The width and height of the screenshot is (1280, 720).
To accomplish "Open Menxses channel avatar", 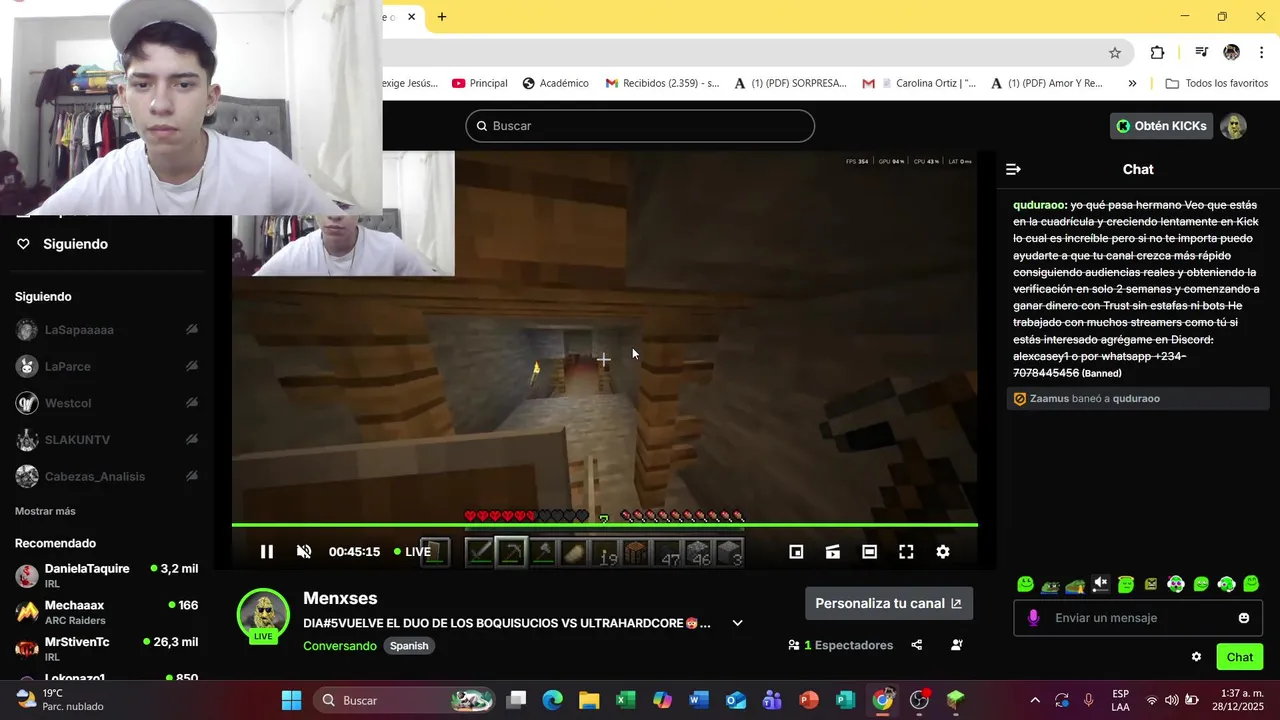I will click(x=263, y=614).
